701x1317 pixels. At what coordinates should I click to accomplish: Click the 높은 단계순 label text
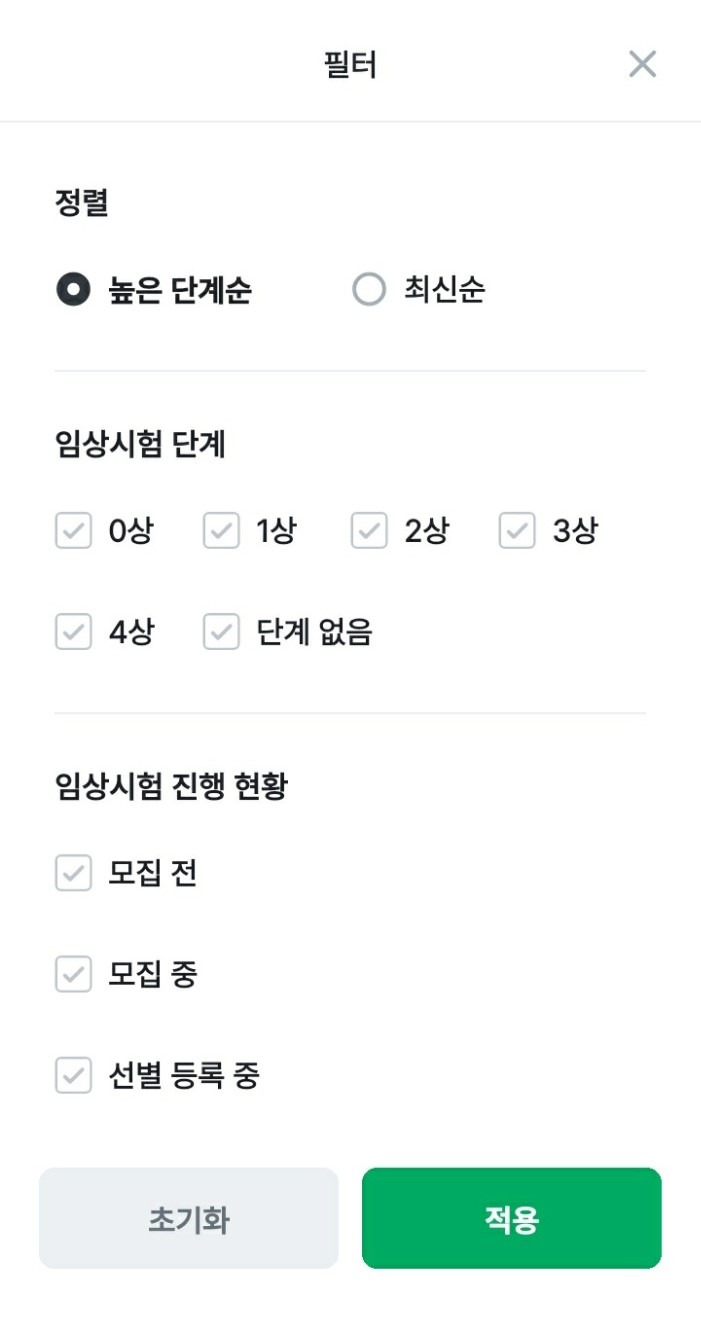tap(180, 291)
